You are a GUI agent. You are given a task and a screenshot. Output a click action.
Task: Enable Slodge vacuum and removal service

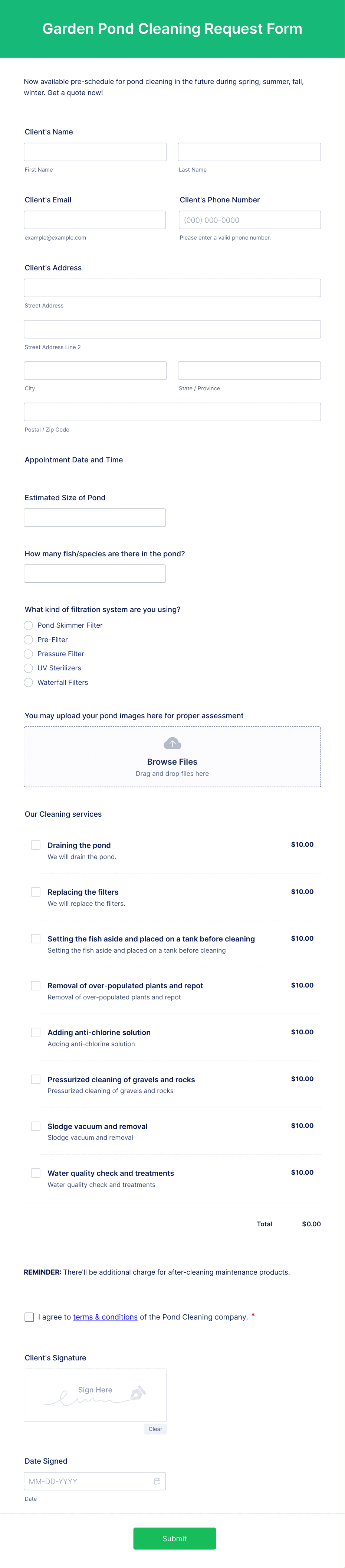(36, 1126)
